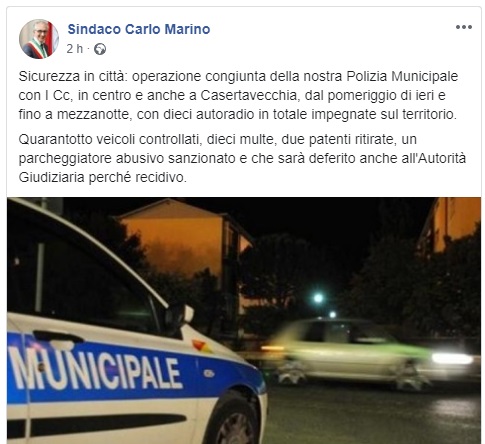Click the word Giudiziaria in the post text
This screenshot has width=485, height=444.
51,177
